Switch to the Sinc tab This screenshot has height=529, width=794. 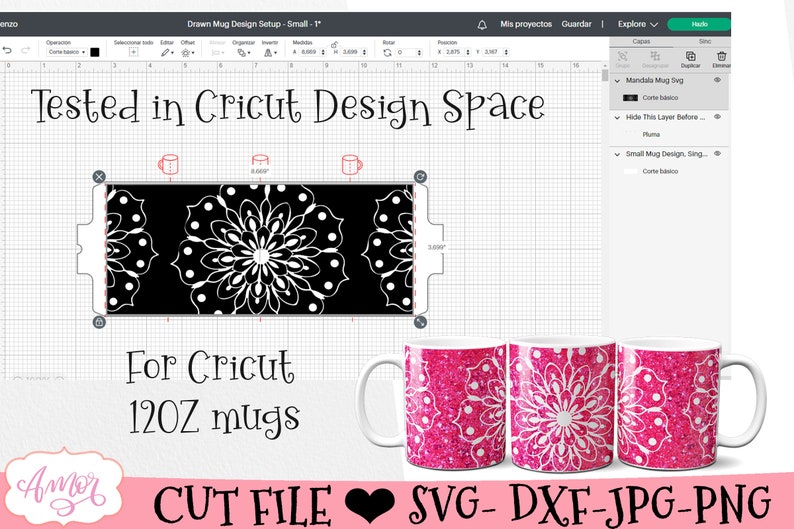705,42
